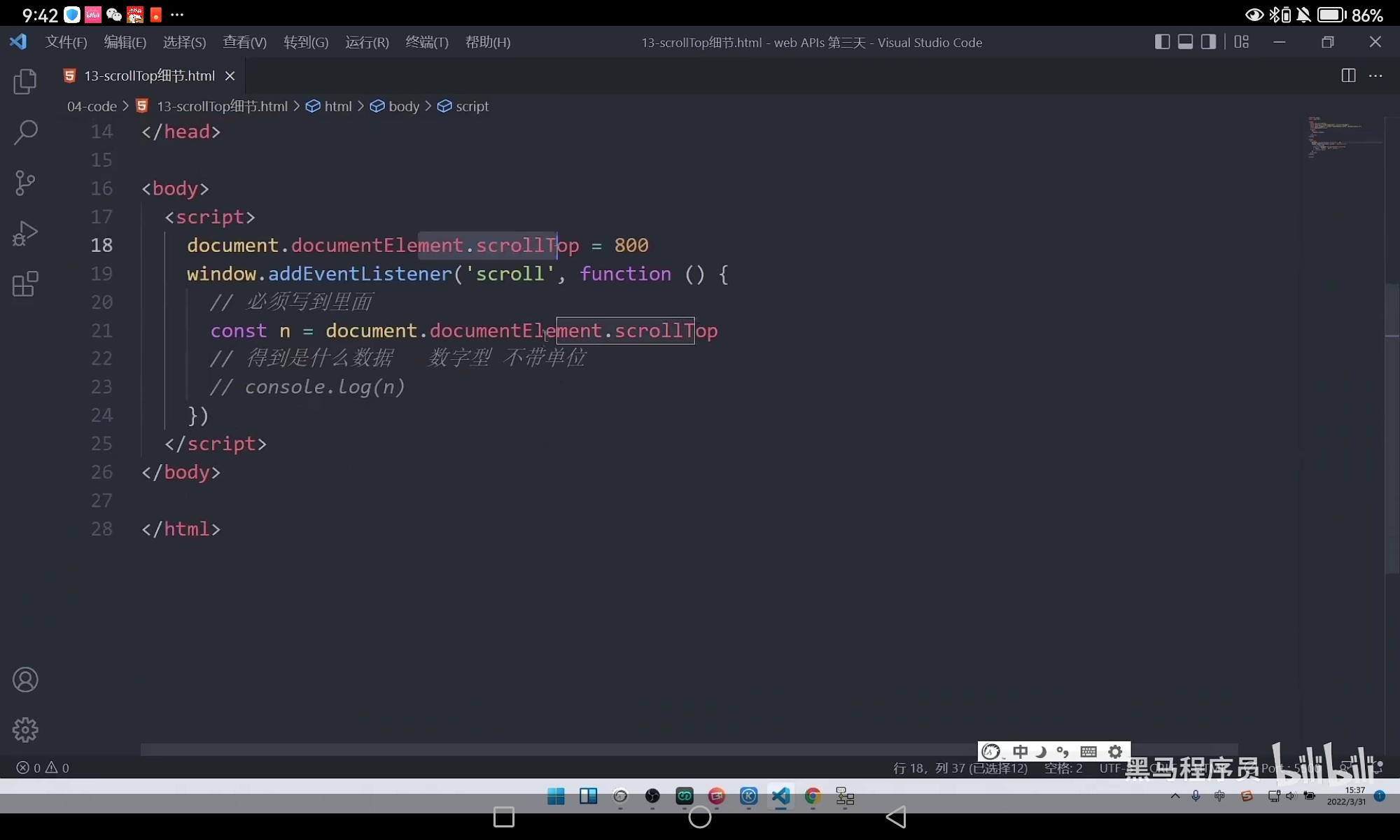Toggle the secondary side bar
This screenshot has height=840, width=1400.
click(1208, 42)
